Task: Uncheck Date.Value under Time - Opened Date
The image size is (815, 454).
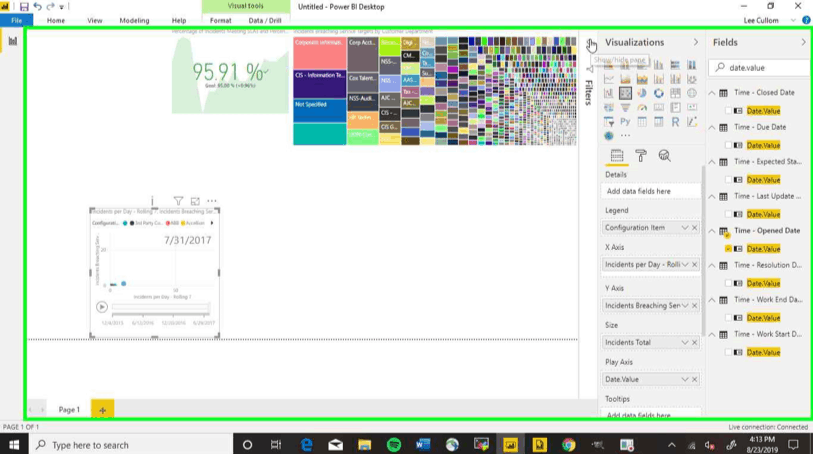Action: [x=728, y=249]
